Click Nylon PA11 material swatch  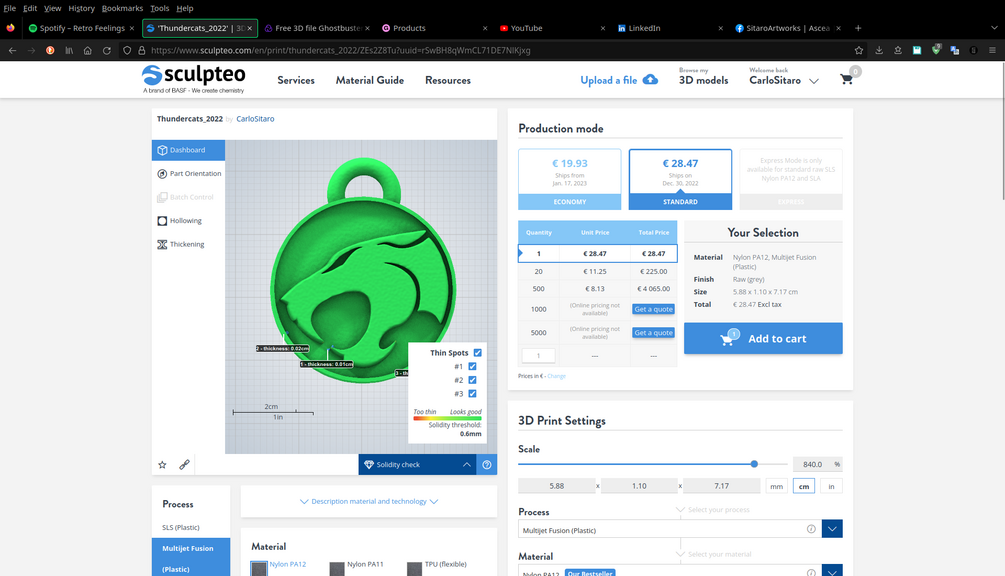coord(337,568)
